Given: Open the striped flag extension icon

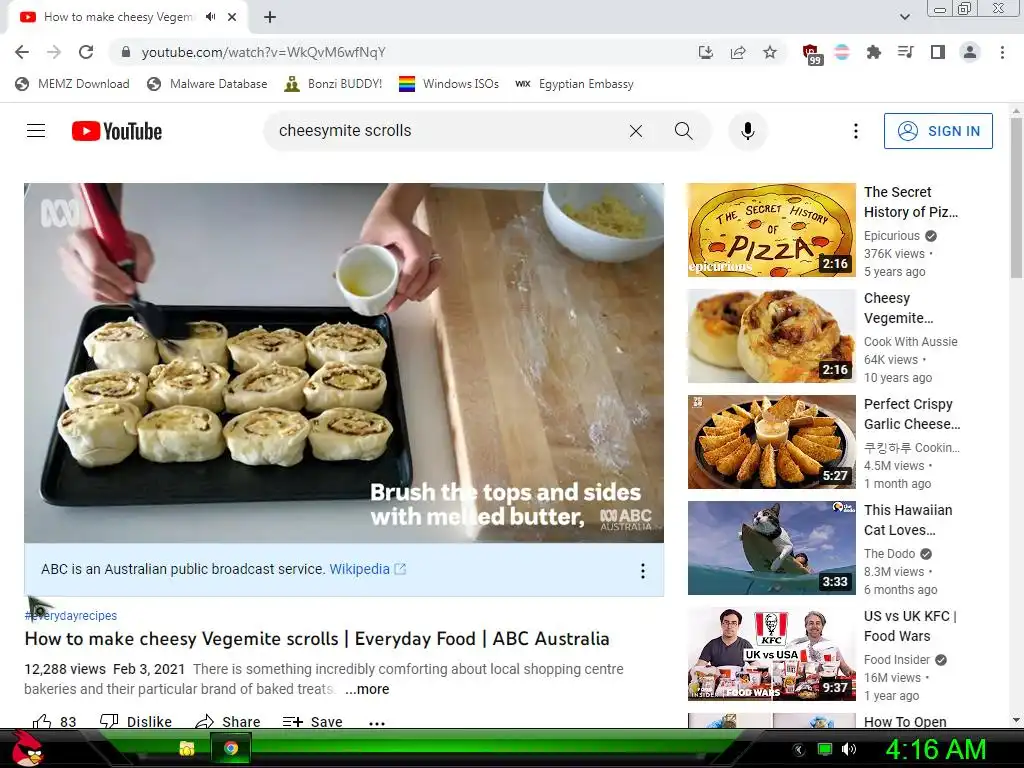Looking at the screenshot, I should 842,52.
